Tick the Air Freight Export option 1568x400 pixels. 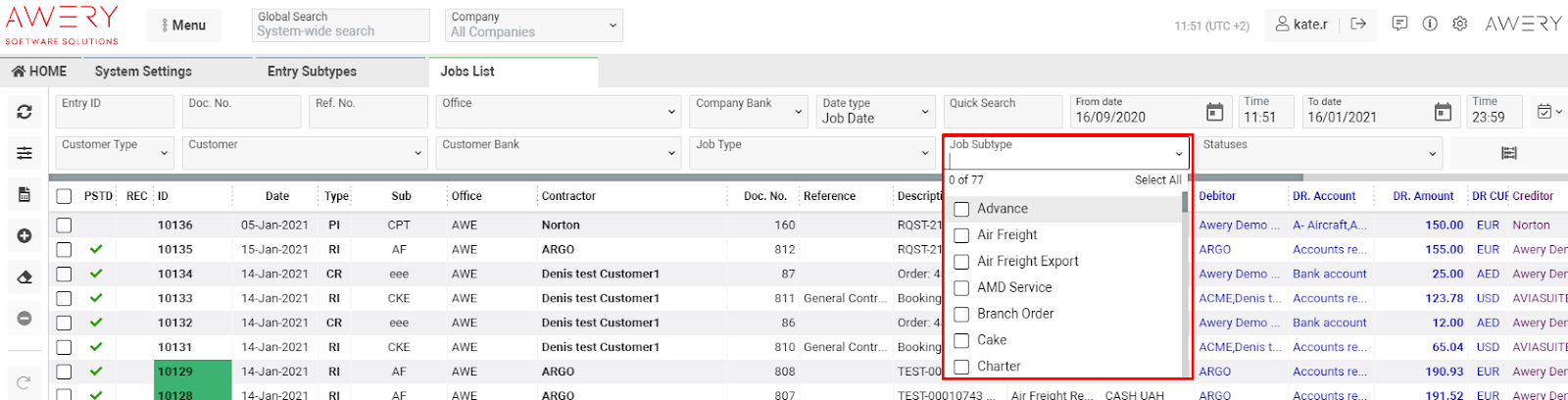point(961,262)
